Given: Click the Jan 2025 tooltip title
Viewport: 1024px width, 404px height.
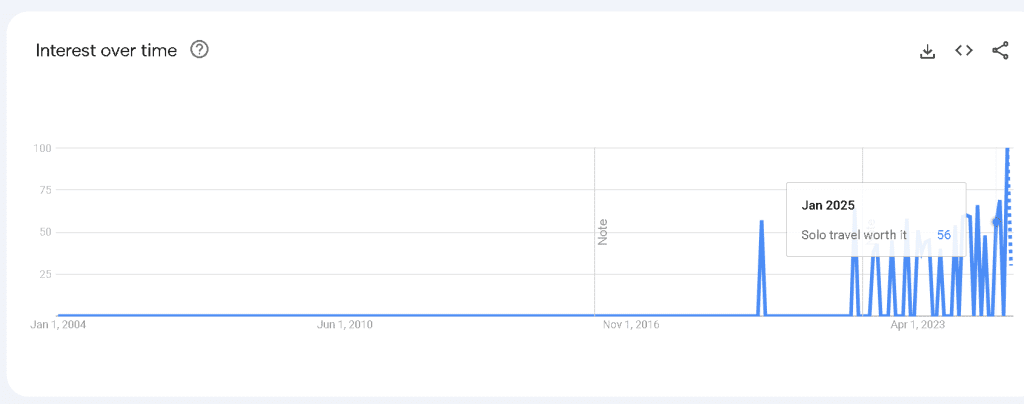Looking at the screenshot, I should (x=827, y=205).
